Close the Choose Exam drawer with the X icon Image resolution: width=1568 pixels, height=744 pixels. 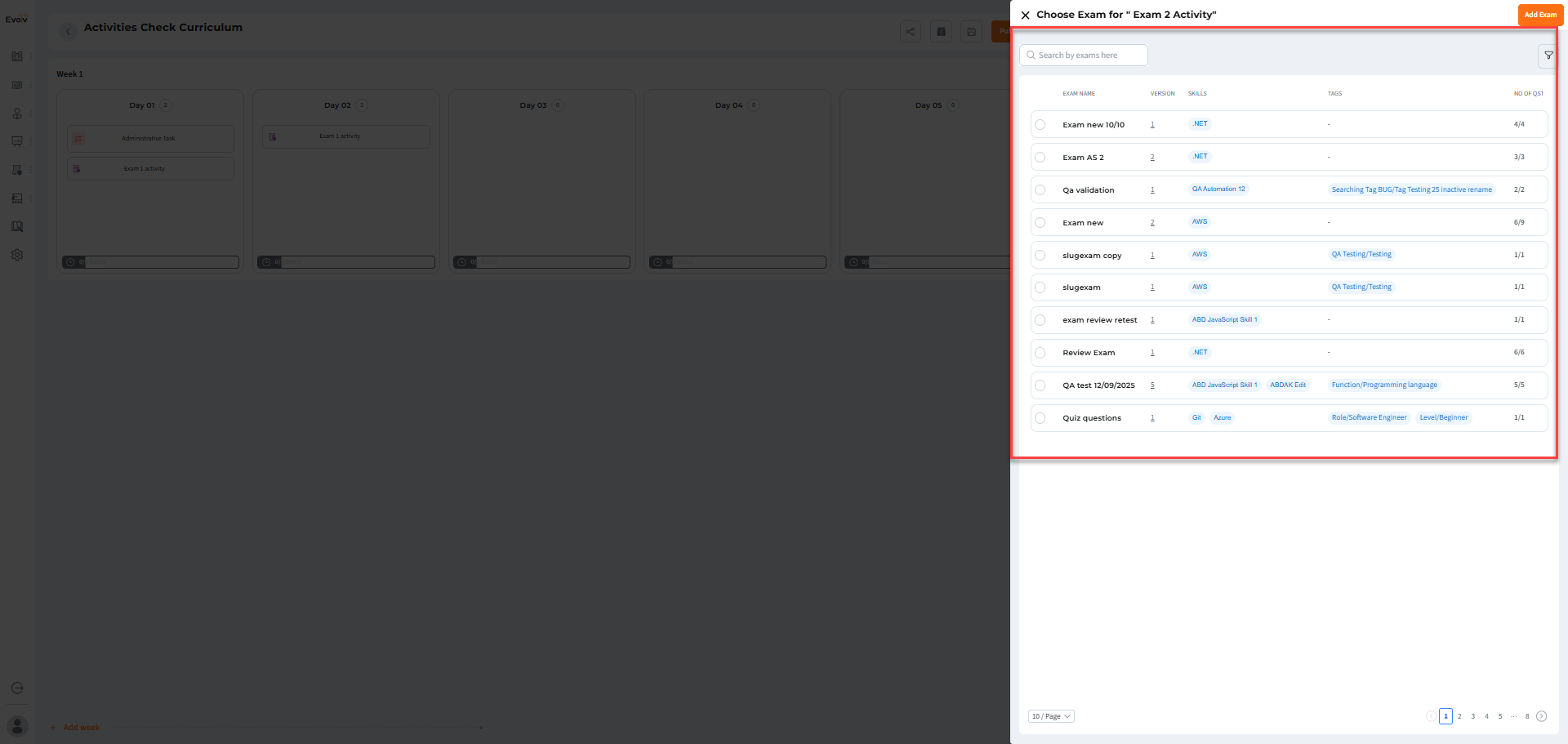coord(1025,15)
